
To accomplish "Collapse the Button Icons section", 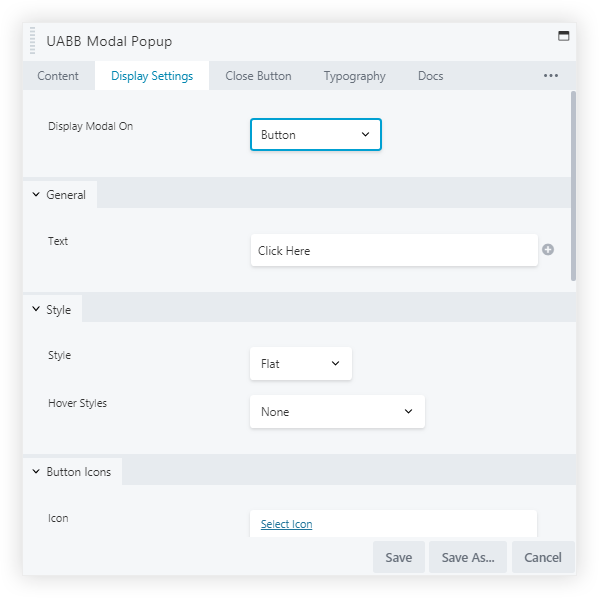I will (72, 472).
